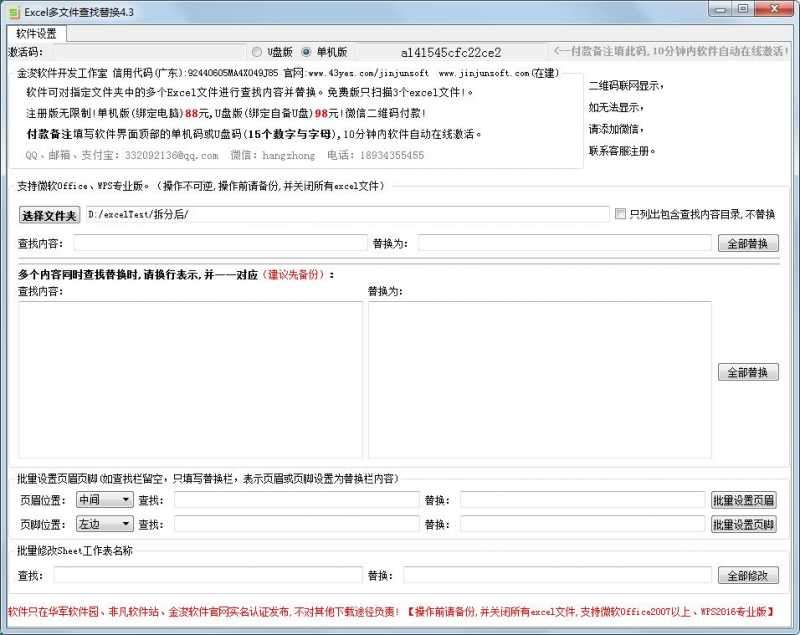Click the 批量设置页脚 button
The height and width of the screenshot is (635, 800).
(744, 522)
